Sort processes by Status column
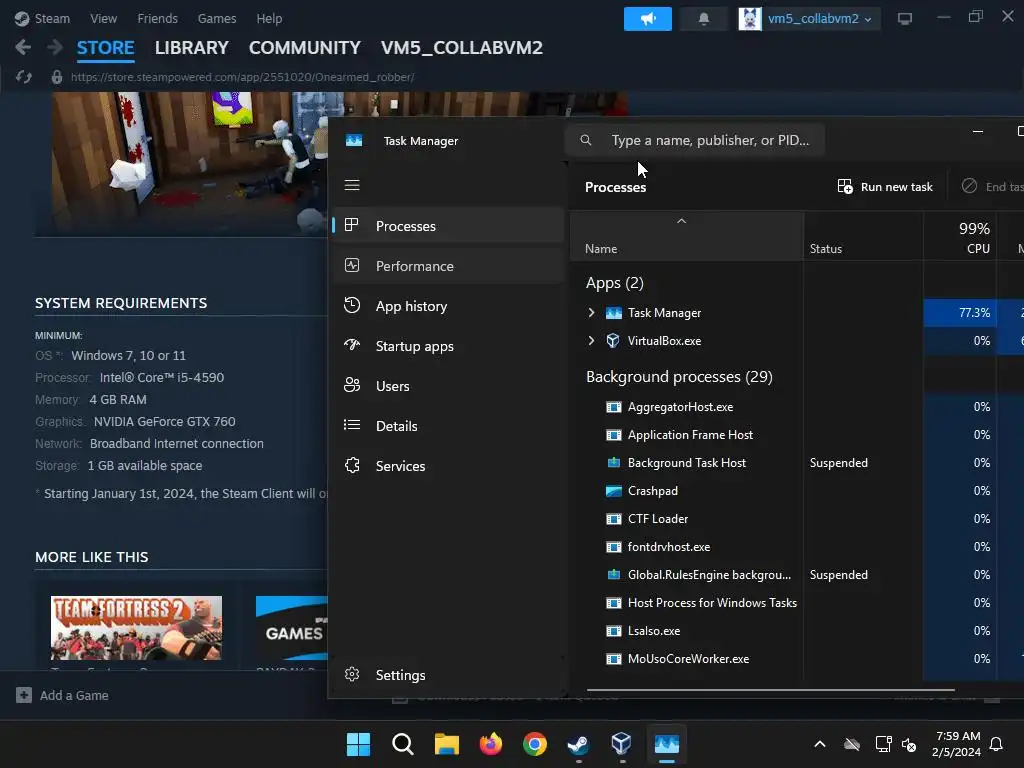Image resolution: width=1024 pixels, height=768 pixels. pyautogui.click(x=863, y=236)
